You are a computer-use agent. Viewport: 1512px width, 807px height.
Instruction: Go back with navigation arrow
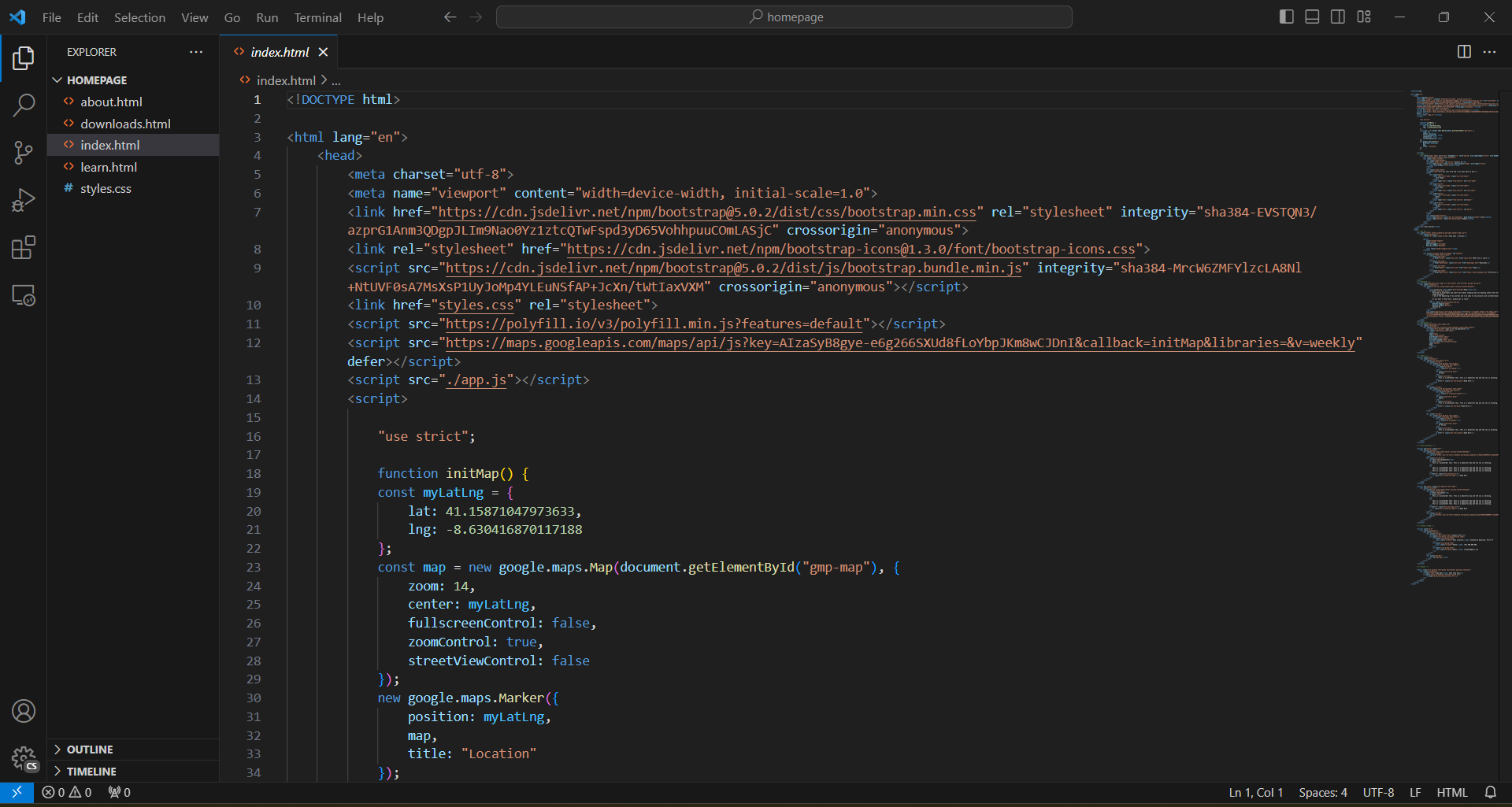pyautogui.click(x=450, y=17)
